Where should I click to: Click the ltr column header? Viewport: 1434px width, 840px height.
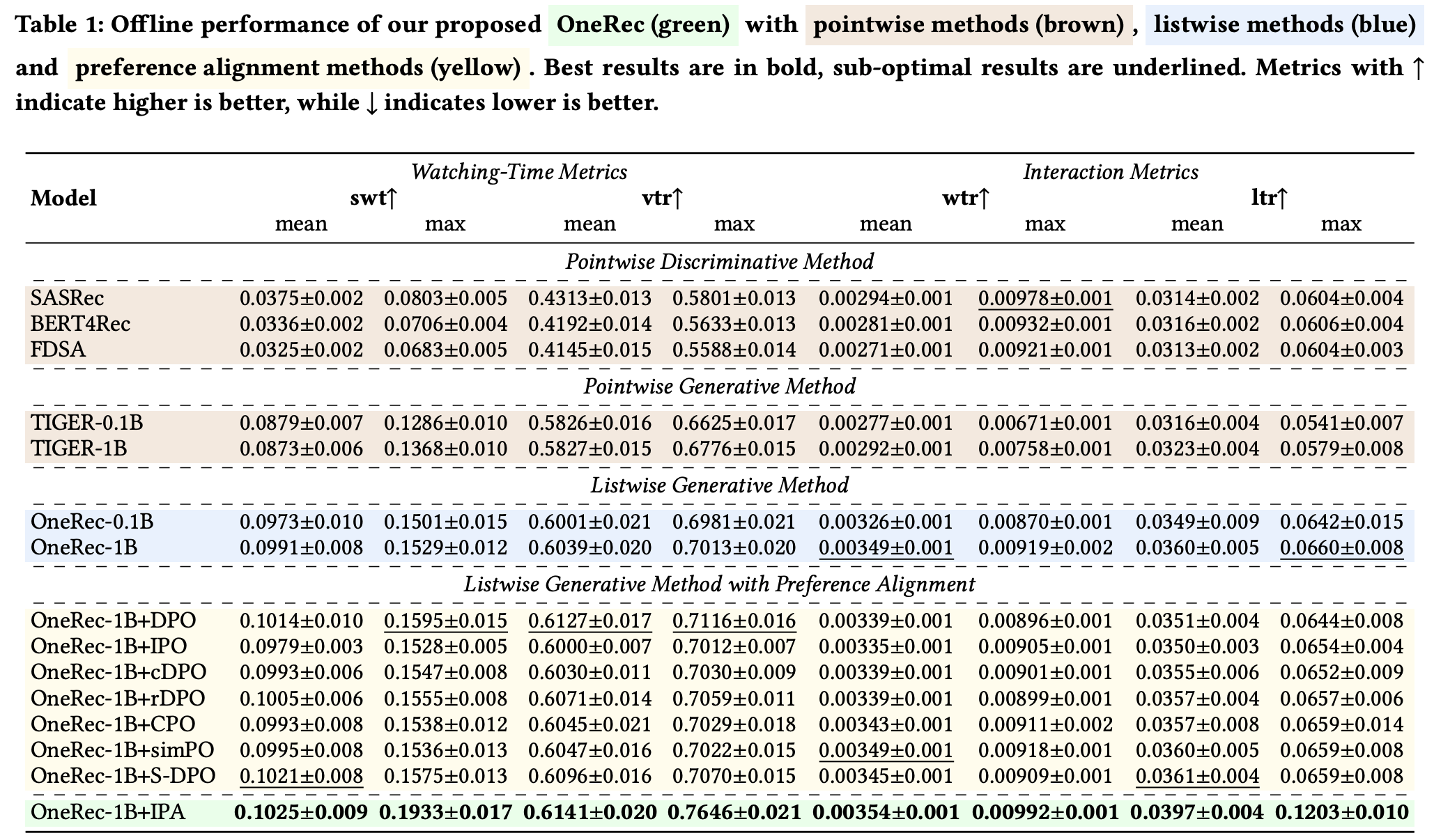click(1269, 199)
